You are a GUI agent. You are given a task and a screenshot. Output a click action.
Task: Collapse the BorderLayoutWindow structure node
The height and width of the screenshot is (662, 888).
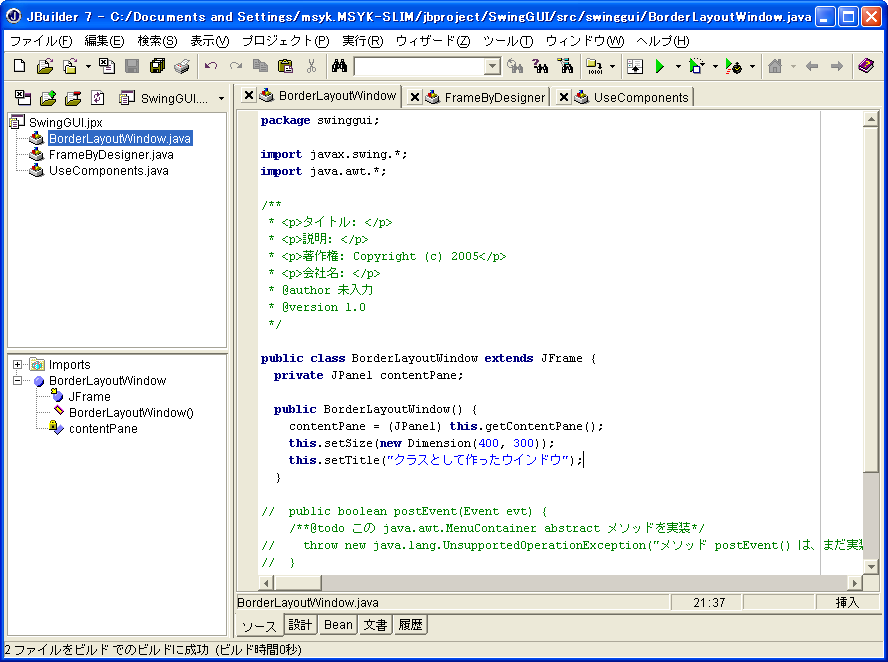tap(17, 381)
